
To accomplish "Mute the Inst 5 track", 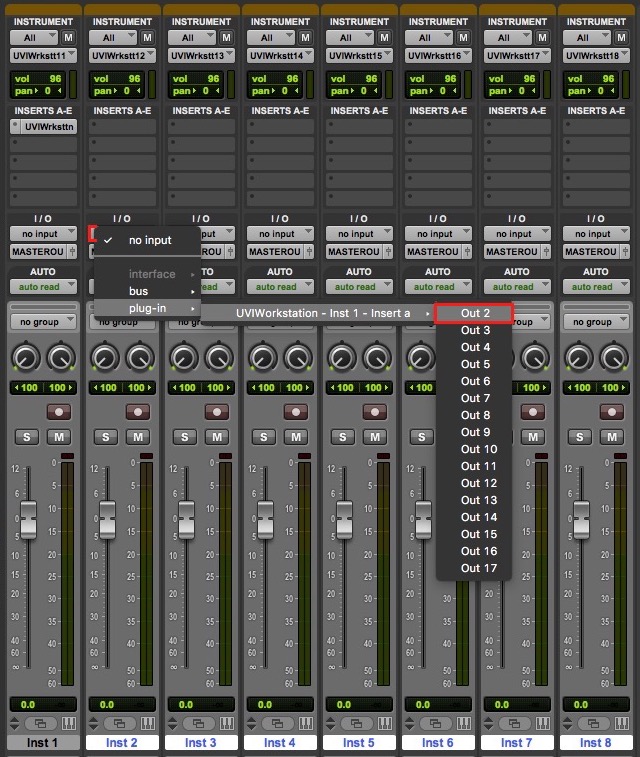I will pyautogui.click(x=375, y=437).
